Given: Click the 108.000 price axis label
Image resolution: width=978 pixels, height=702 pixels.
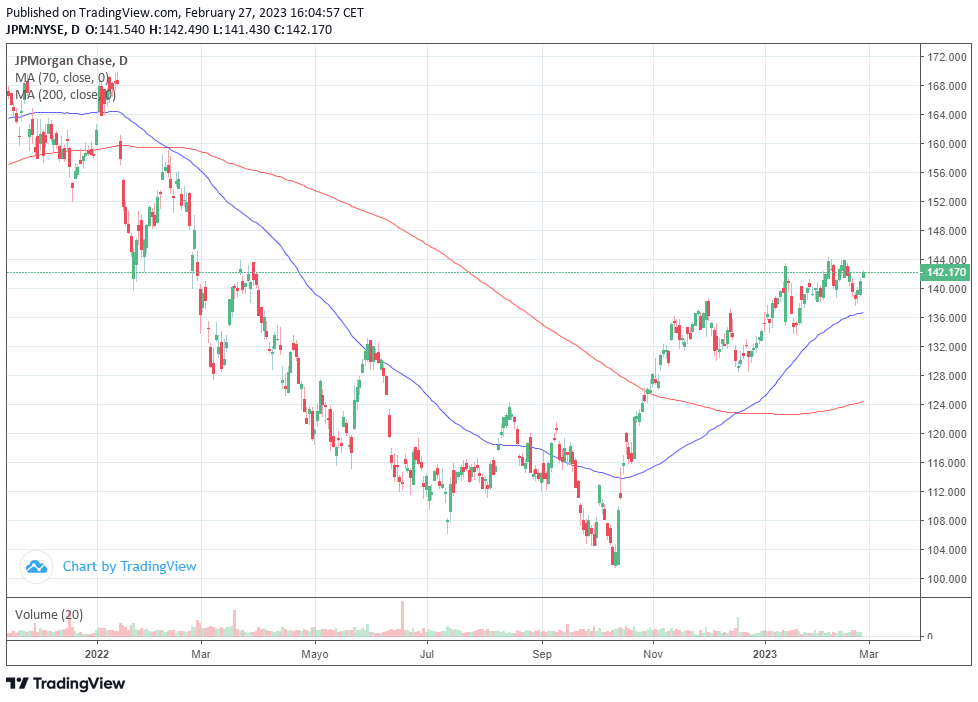Looking at the screenshot, I should point(947,521).
